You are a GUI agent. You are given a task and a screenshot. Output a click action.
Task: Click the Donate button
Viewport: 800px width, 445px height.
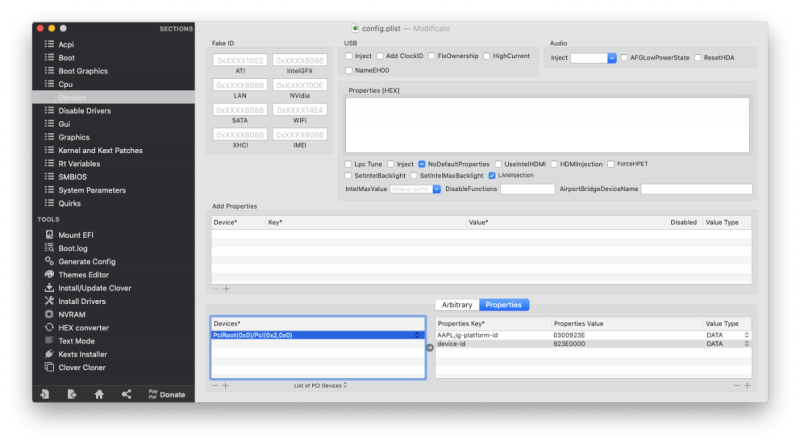166,394
